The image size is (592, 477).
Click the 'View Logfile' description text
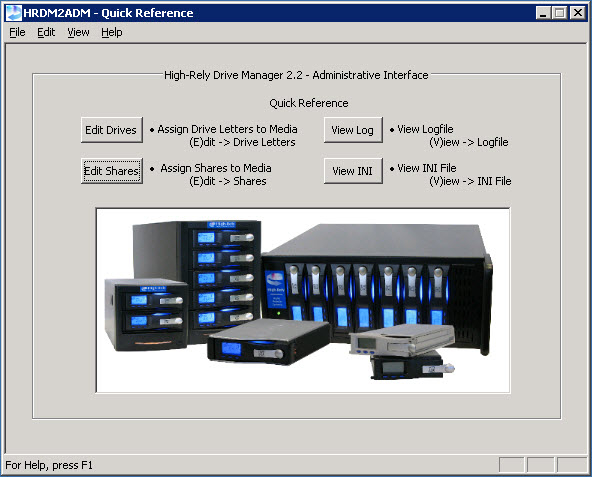click(x=425, y=129)
